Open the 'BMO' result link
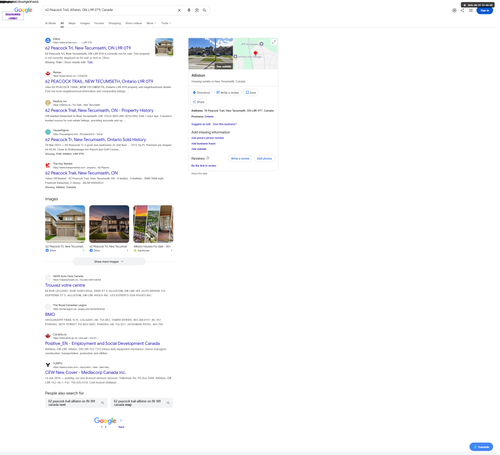The image size is (500, 455). tap(50, 314)
